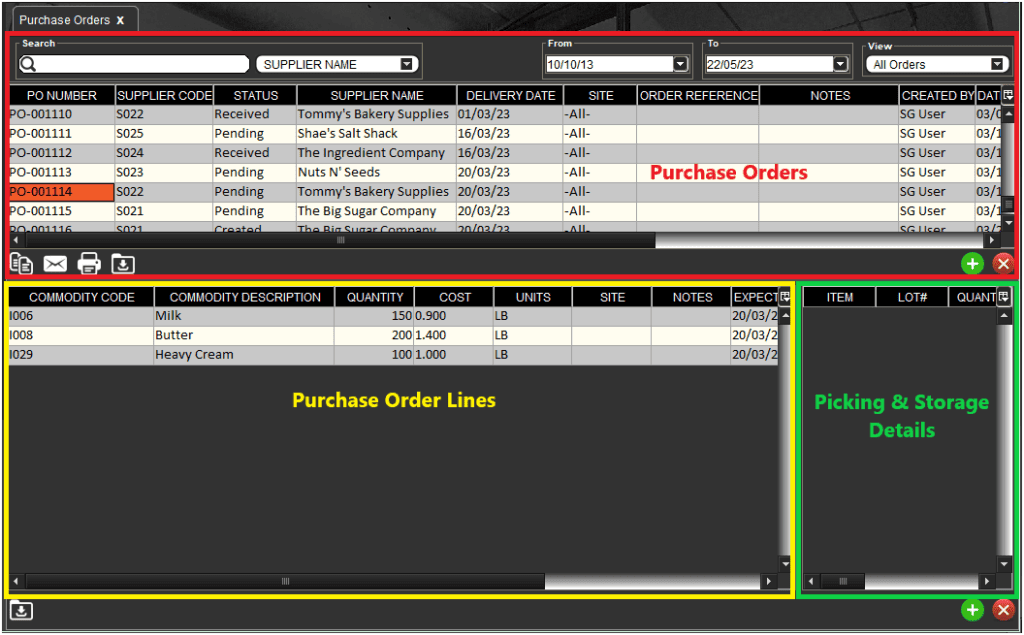Click the export icon beside the printer
The height and width of the screenshot is (635, 1024).
(x=123, y=264)
